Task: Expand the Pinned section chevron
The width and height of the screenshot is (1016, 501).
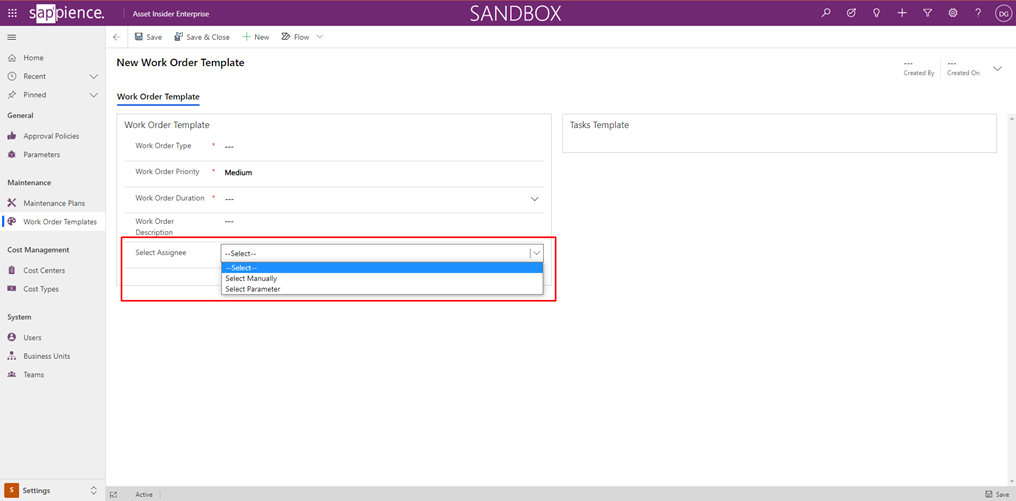Action: point(94,95)
